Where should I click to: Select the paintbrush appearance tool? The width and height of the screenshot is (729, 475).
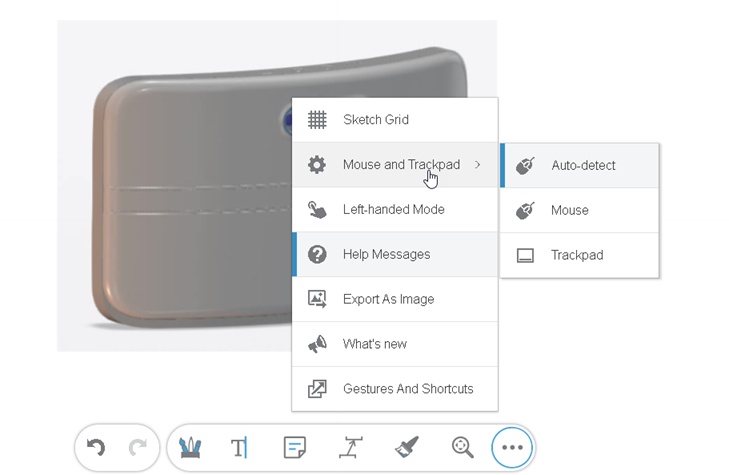tap(407, 448)
